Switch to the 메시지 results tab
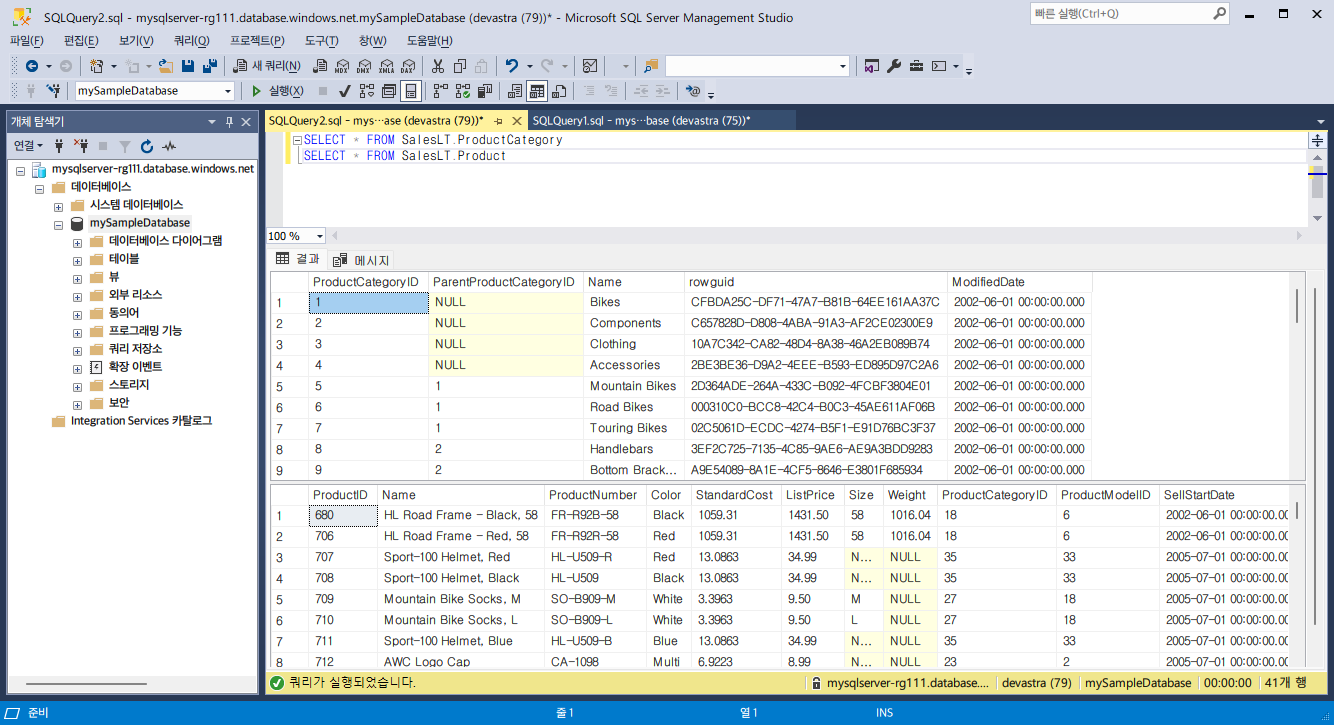Screen dimensions: 1334x725 coord(361,260)
